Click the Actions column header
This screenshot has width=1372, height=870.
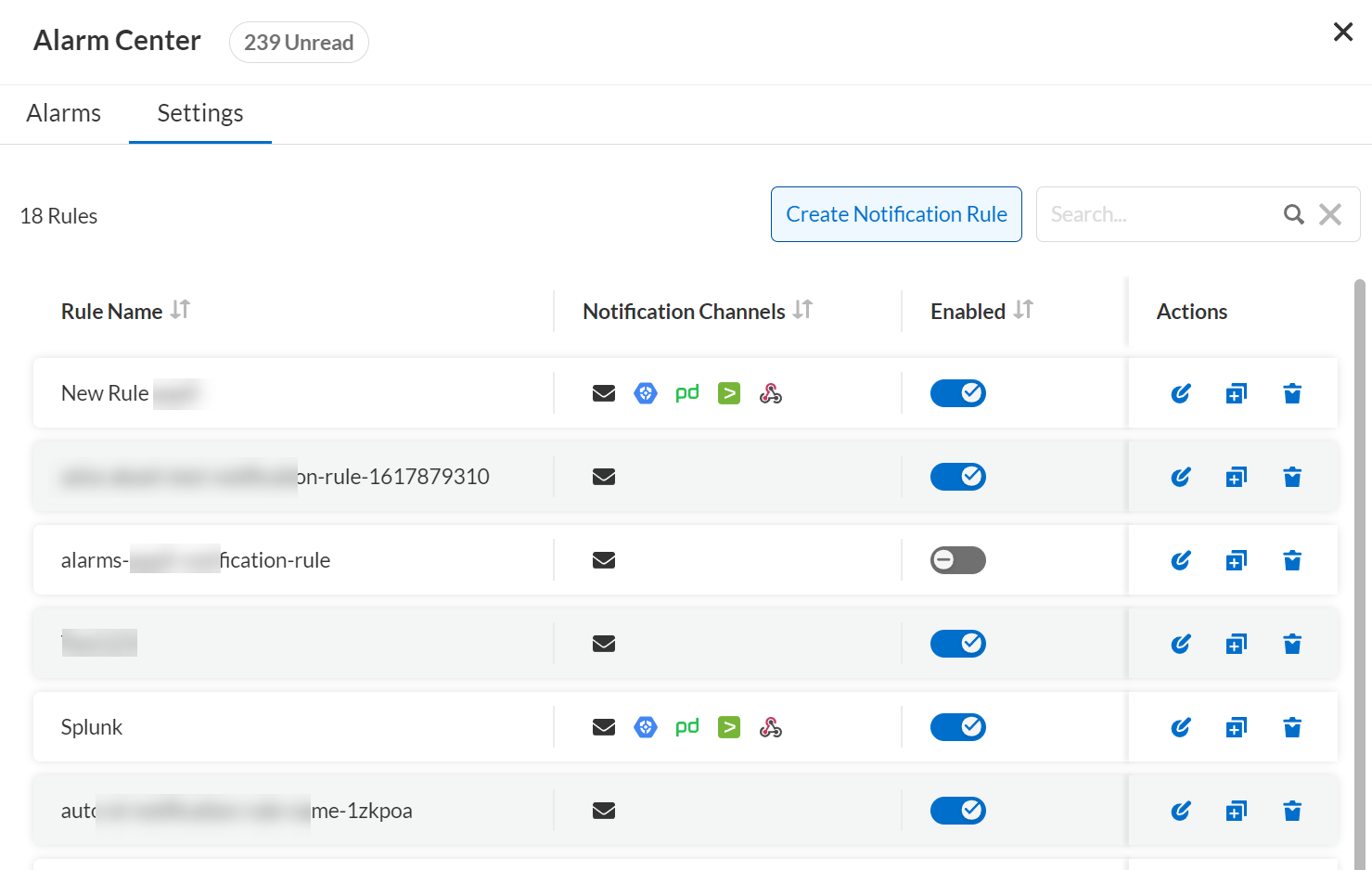pos(1192,312)
